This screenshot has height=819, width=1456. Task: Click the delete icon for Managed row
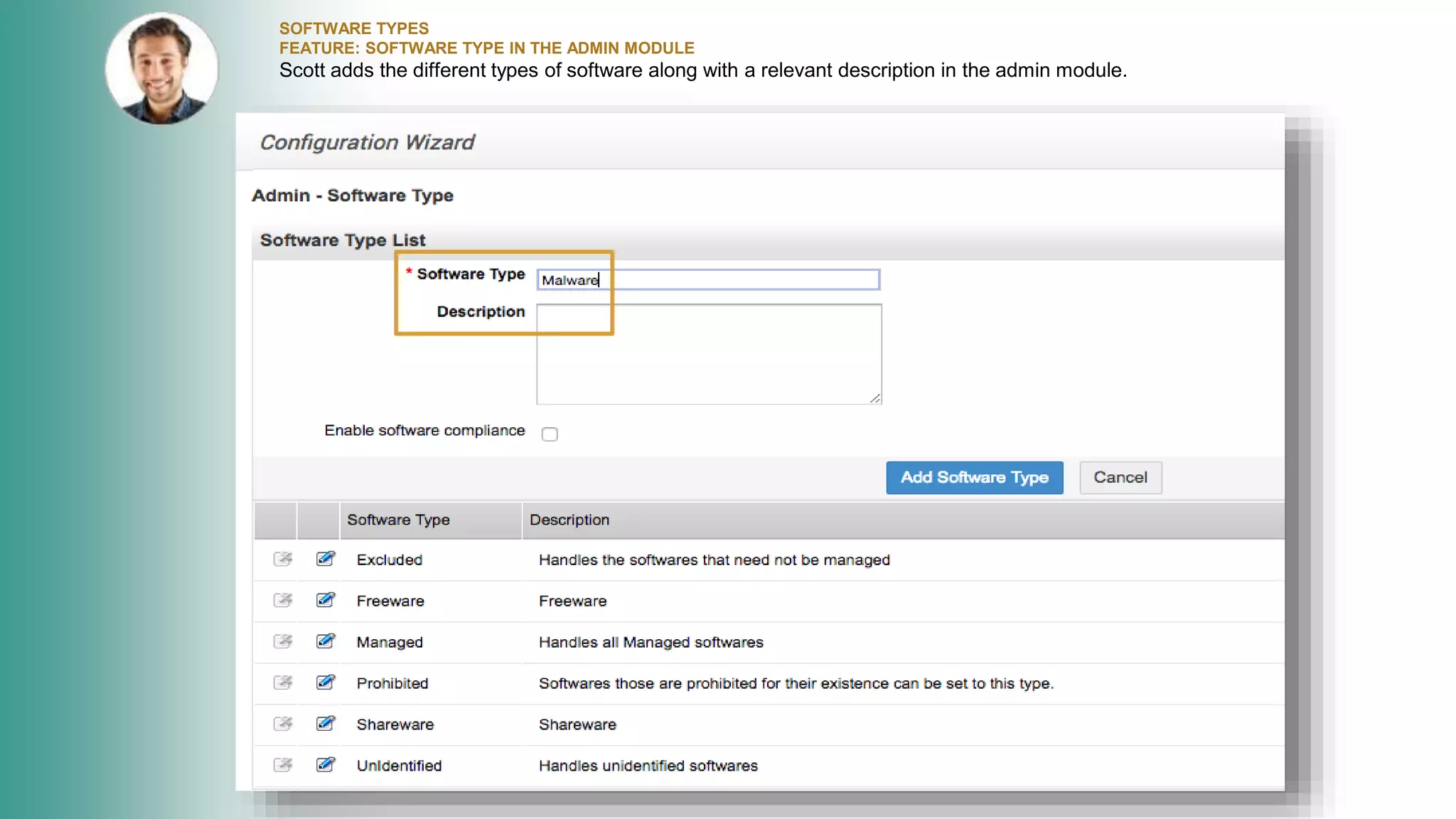pyautogui.click(x=283, y=641)
